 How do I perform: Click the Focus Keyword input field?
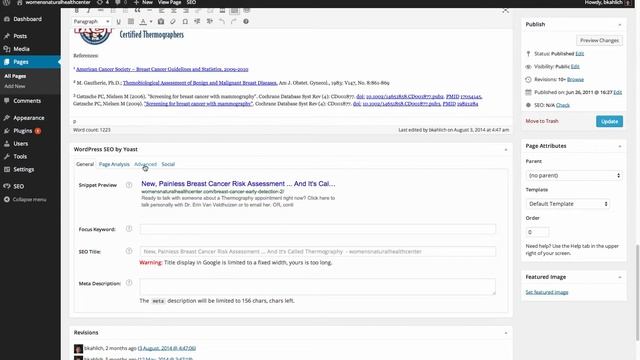pos(318,229)
